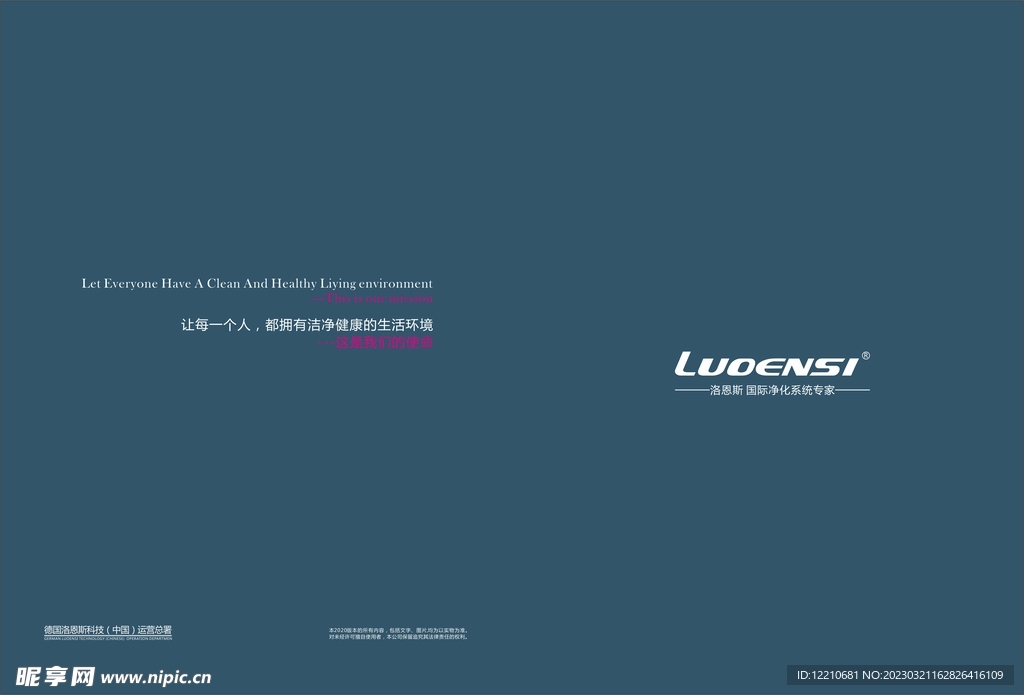Select the disclaimer line starting '对未经许可擅自使用者'
Viewport: 1024px width, 695px height.
(x=398, y=636)
